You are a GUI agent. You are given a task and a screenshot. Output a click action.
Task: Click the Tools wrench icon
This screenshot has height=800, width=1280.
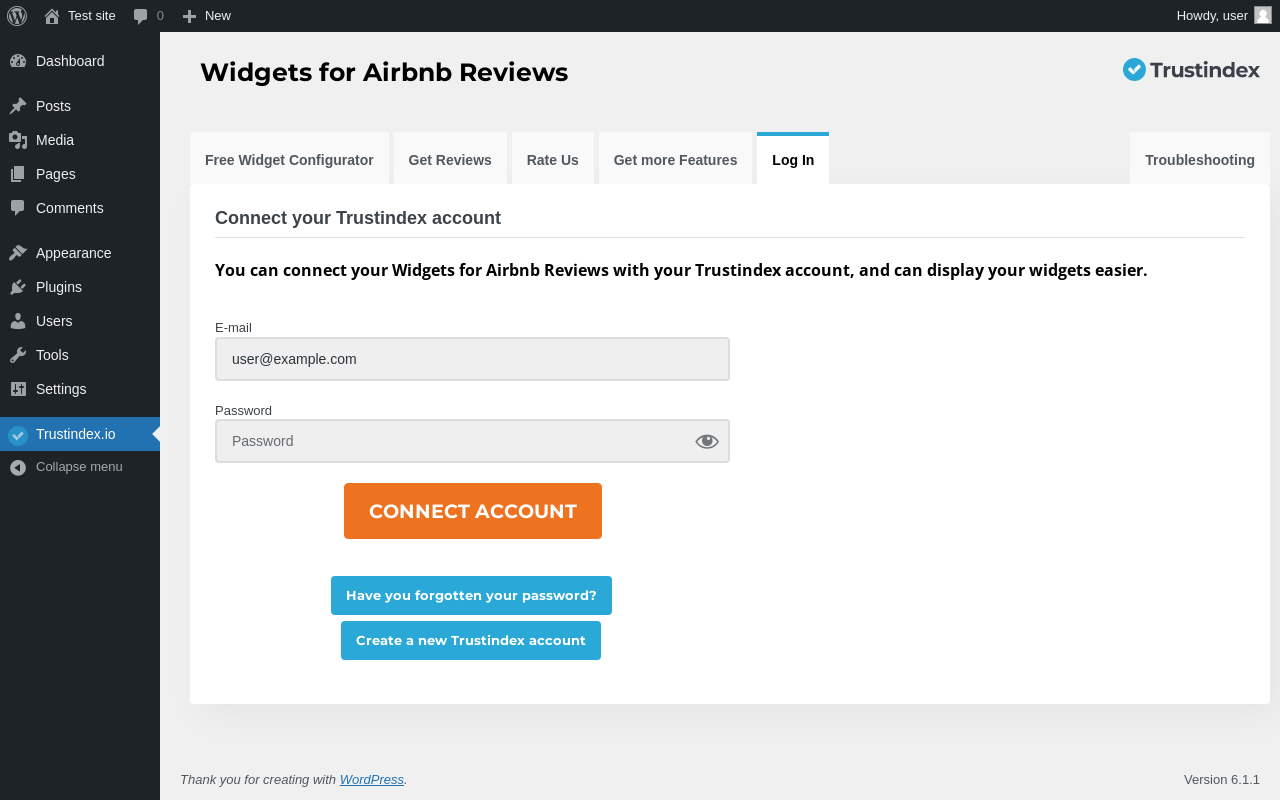[x=18, y=355]
